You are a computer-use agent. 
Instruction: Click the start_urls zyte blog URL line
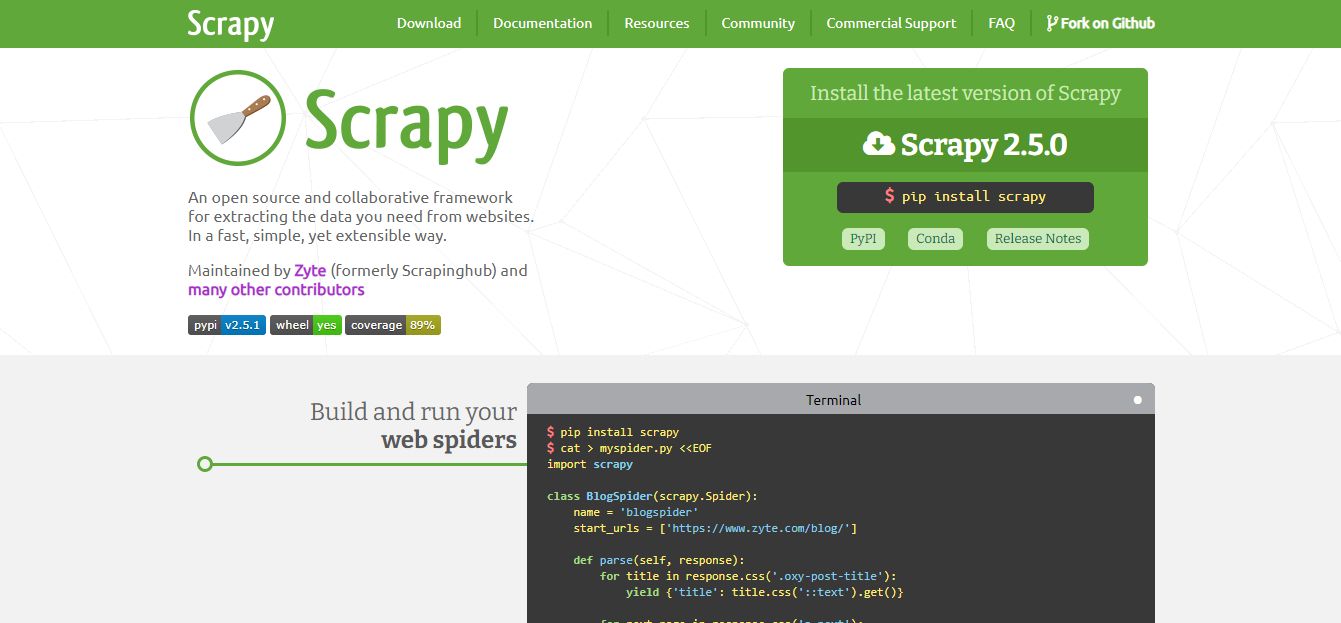pyautogui.click(x=715, y=528)
